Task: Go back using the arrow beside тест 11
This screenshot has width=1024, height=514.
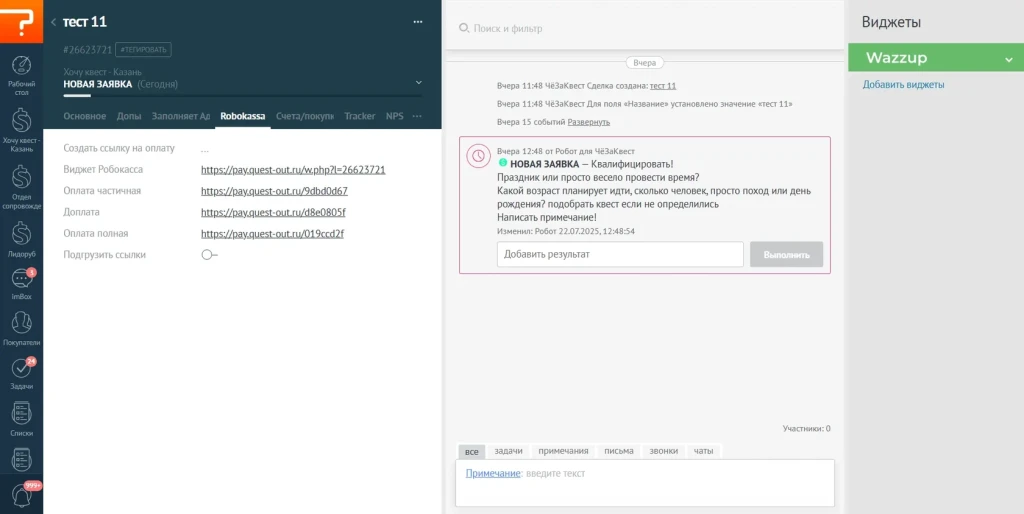Action: pos(54,22)
